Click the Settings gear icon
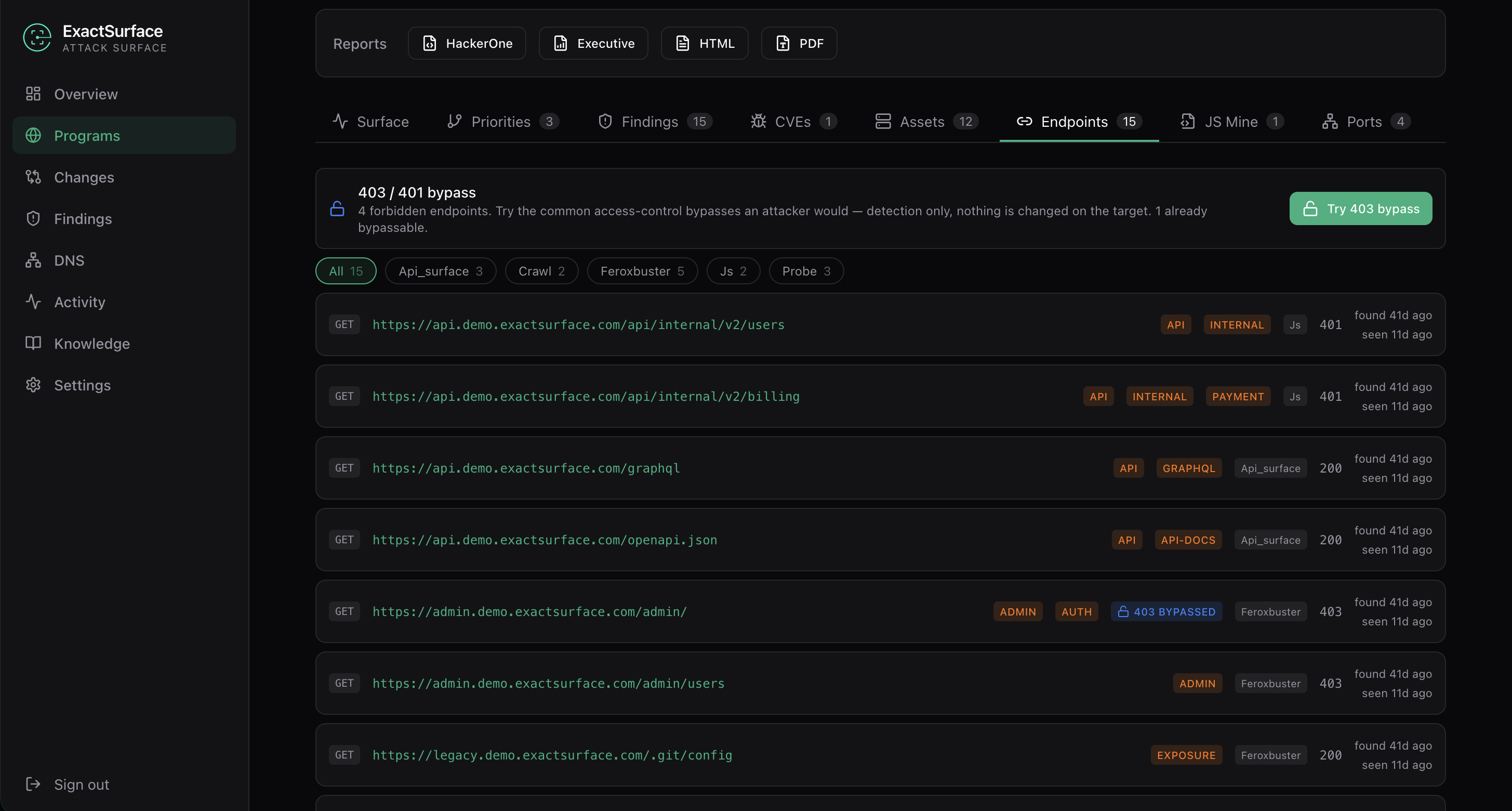 (33, 385)
